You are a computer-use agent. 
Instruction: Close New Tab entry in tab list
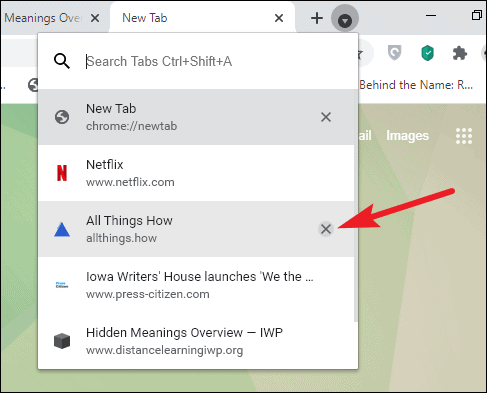tap(326, 117)
